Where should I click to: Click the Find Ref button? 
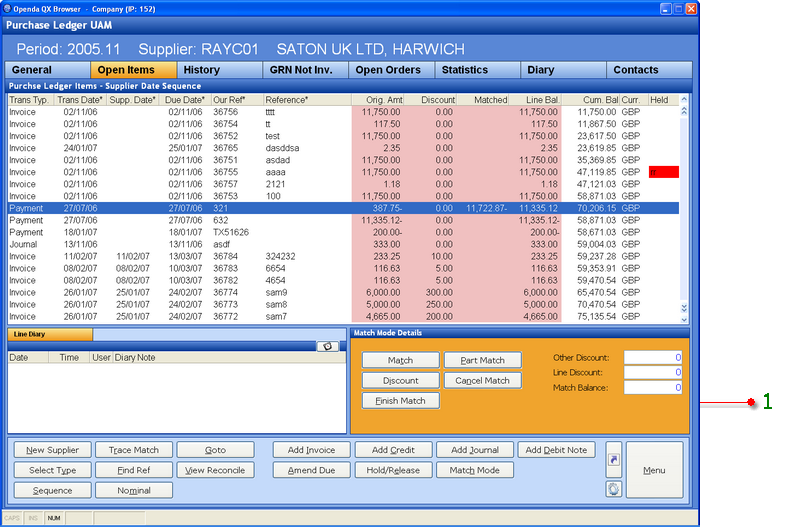(134, 470)
